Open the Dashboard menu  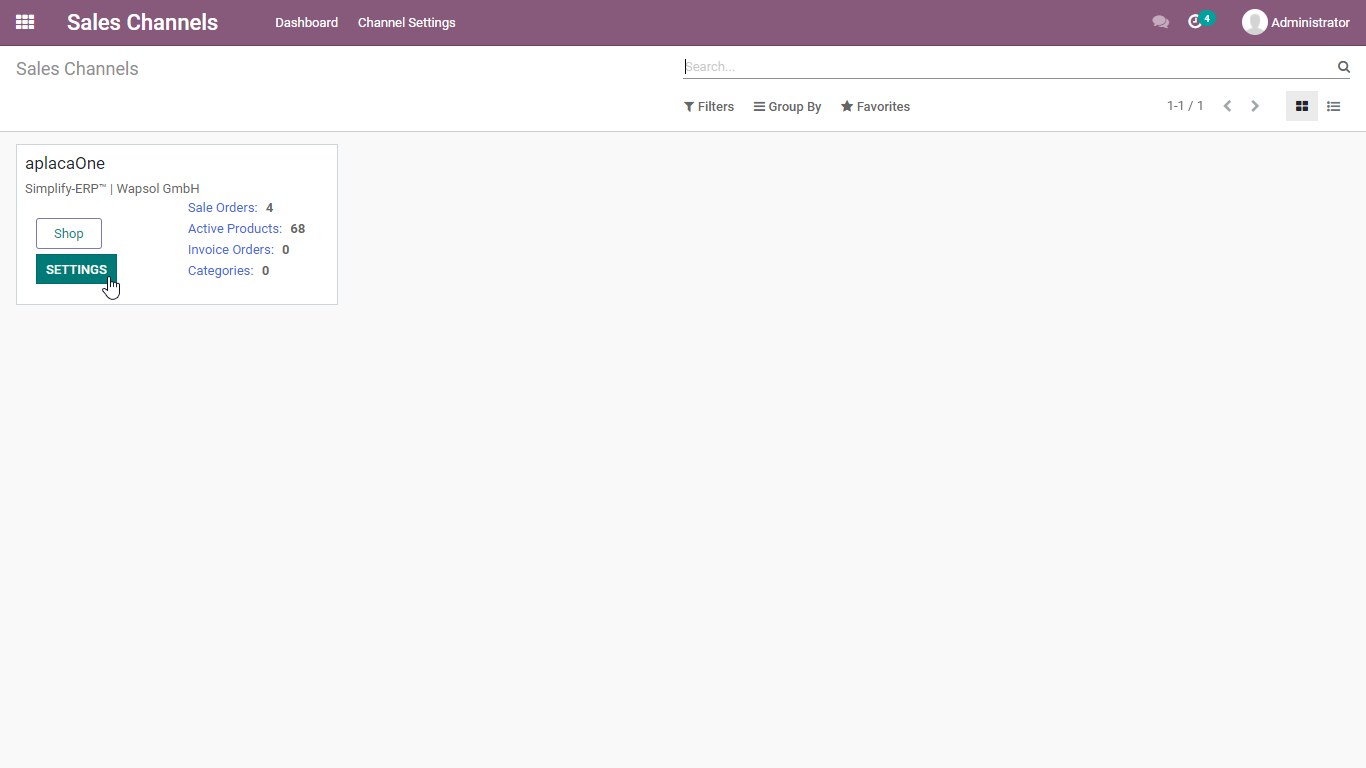(x=307, y=22)
